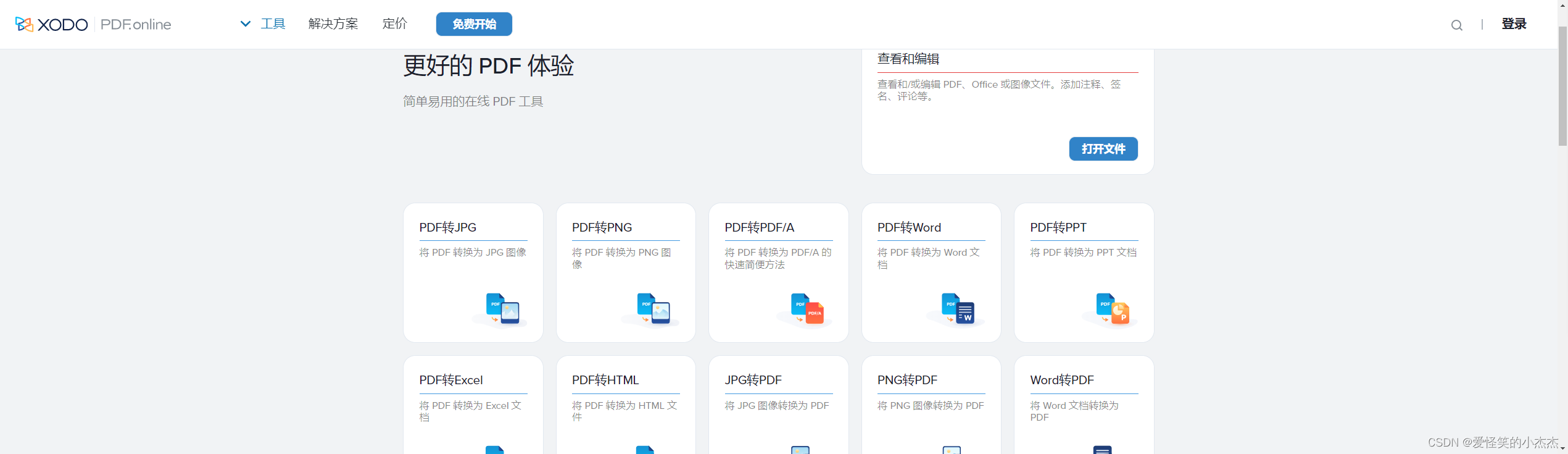The width and height of the screenshot is (1568, 454).
Task: Select the PDF转JPG card title
Action: [x=448, y=227]
